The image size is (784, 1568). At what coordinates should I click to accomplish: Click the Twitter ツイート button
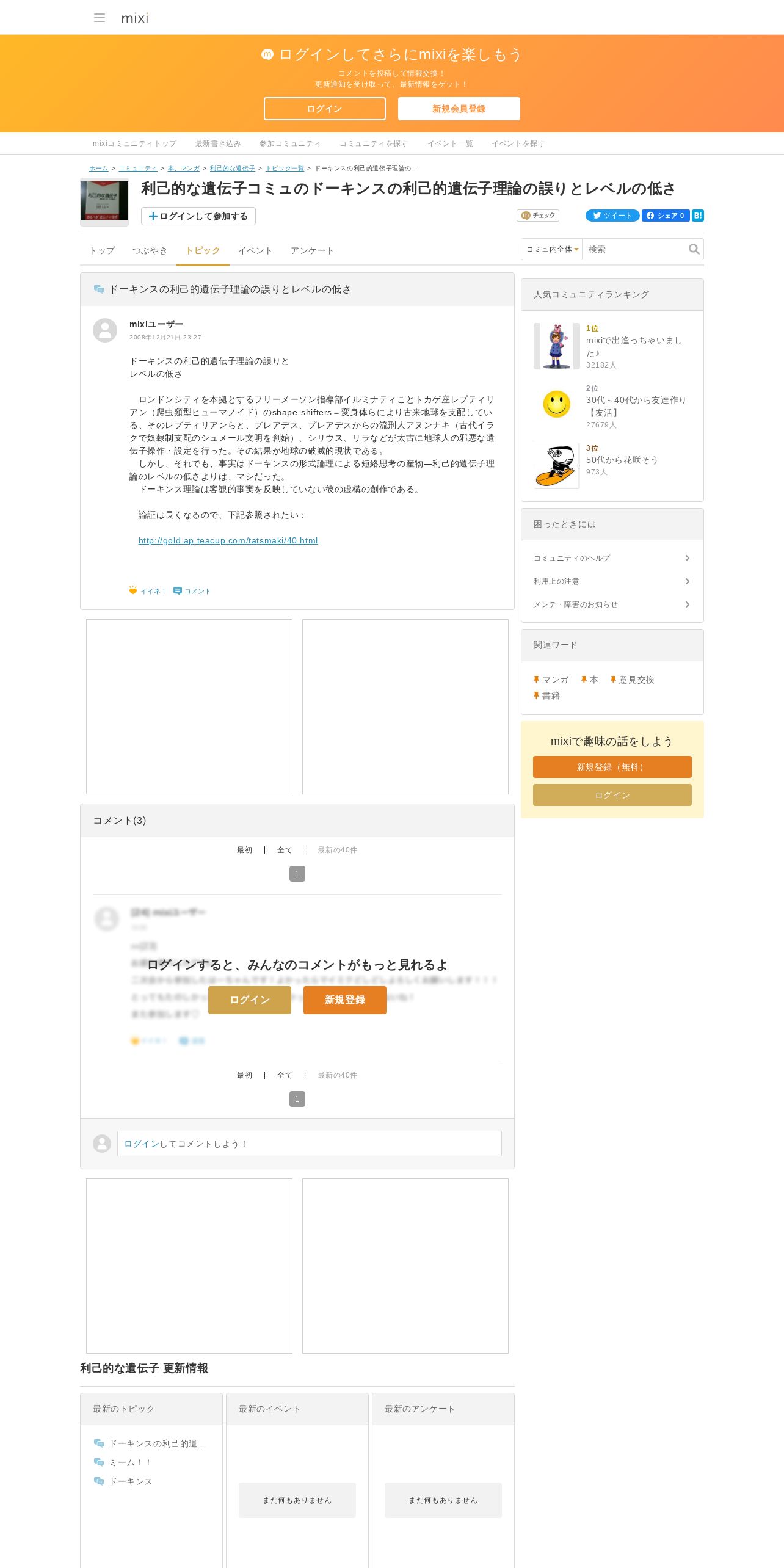[612, 216]
